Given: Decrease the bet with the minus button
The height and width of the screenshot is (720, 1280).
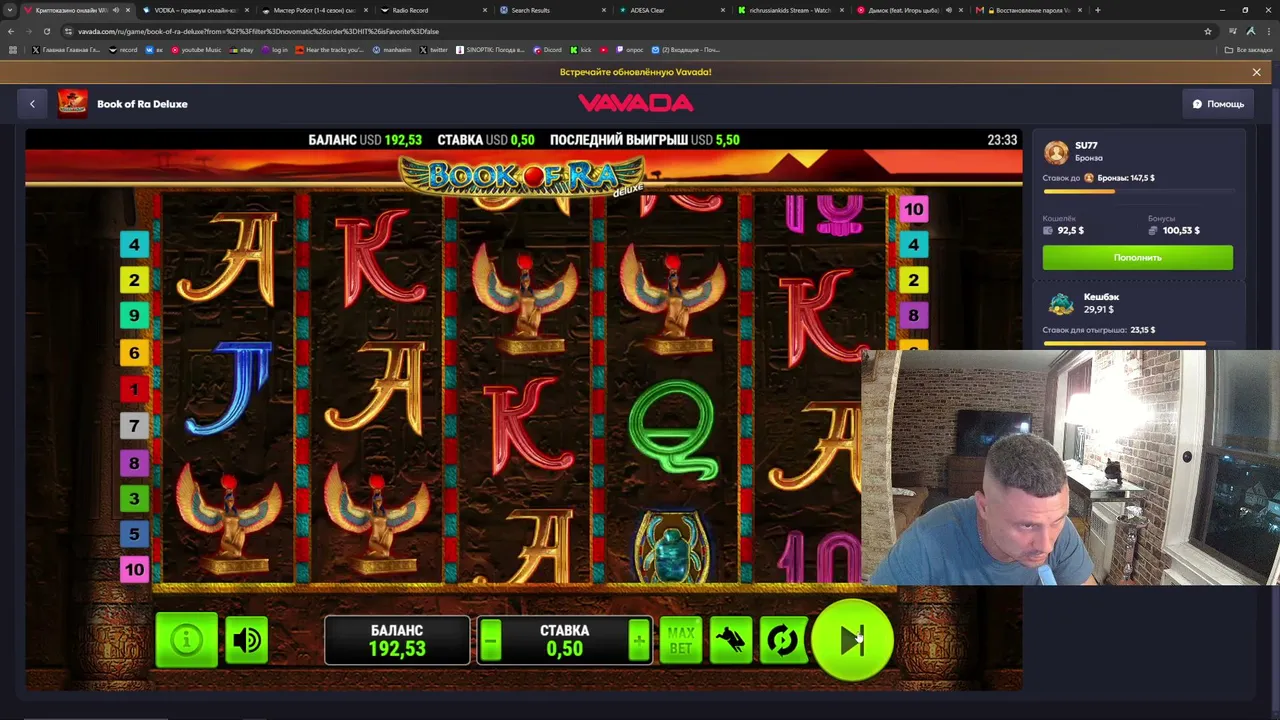Looking at the screenshot, I should pos(490,641).
